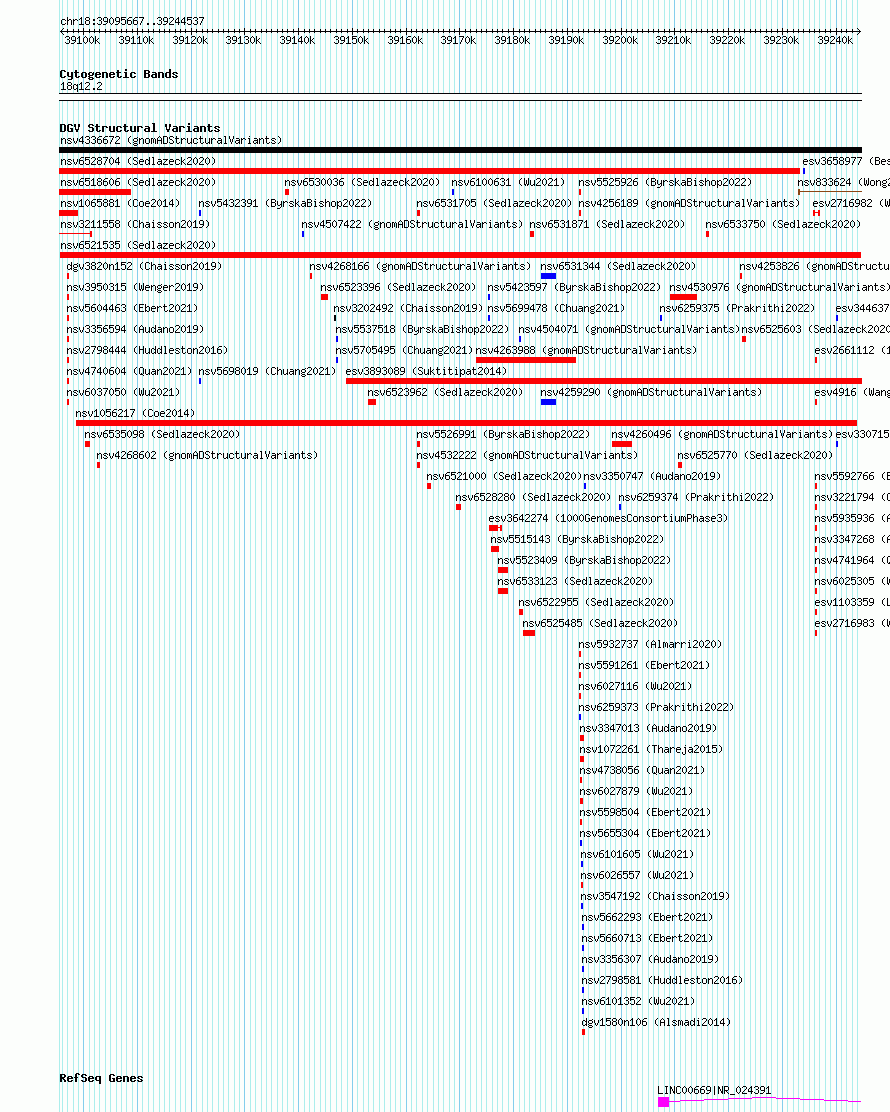Click the red bar under nsv4263988

pyautogui.click(x=525, y=360)
